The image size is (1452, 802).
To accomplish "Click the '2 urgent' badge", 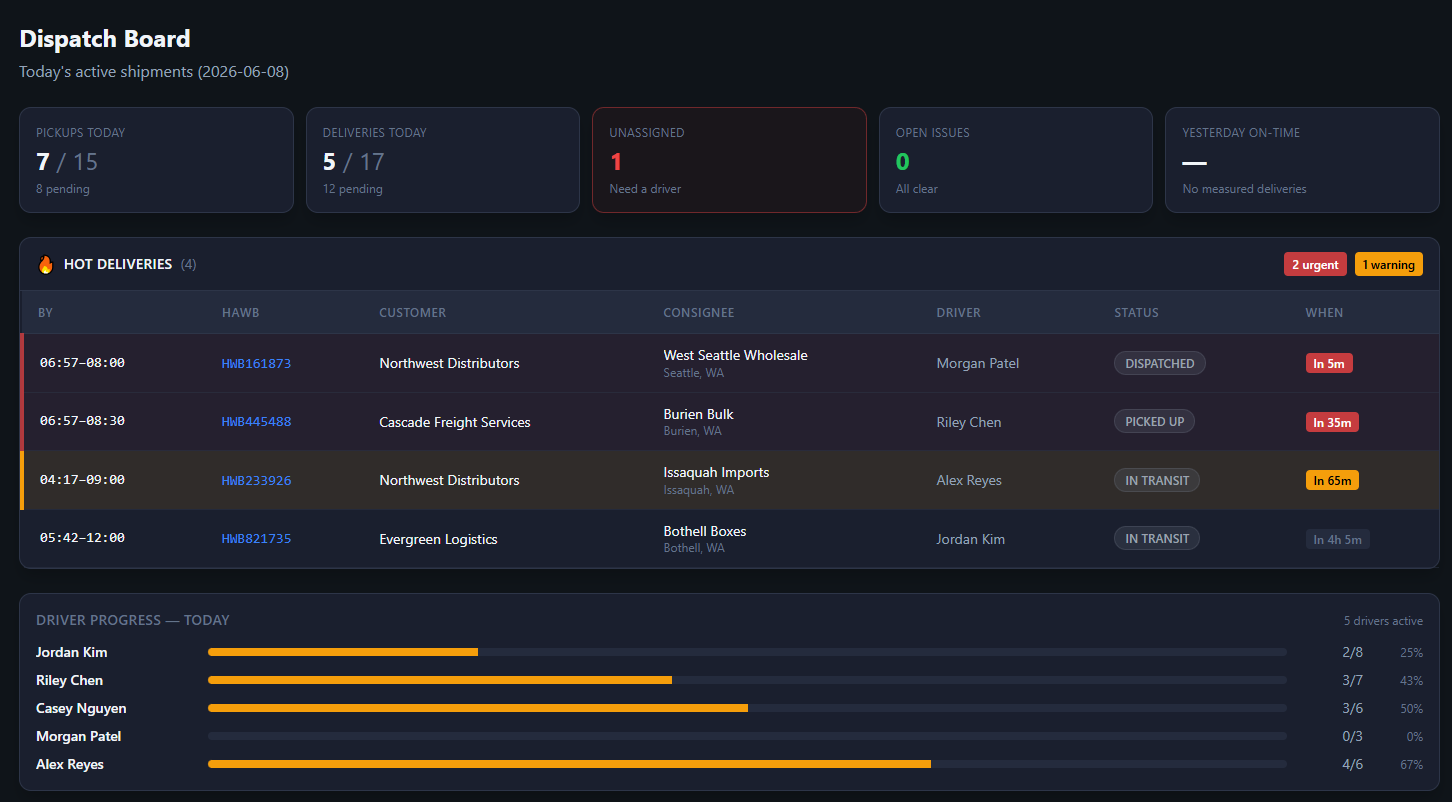I will pos(1315,265).
